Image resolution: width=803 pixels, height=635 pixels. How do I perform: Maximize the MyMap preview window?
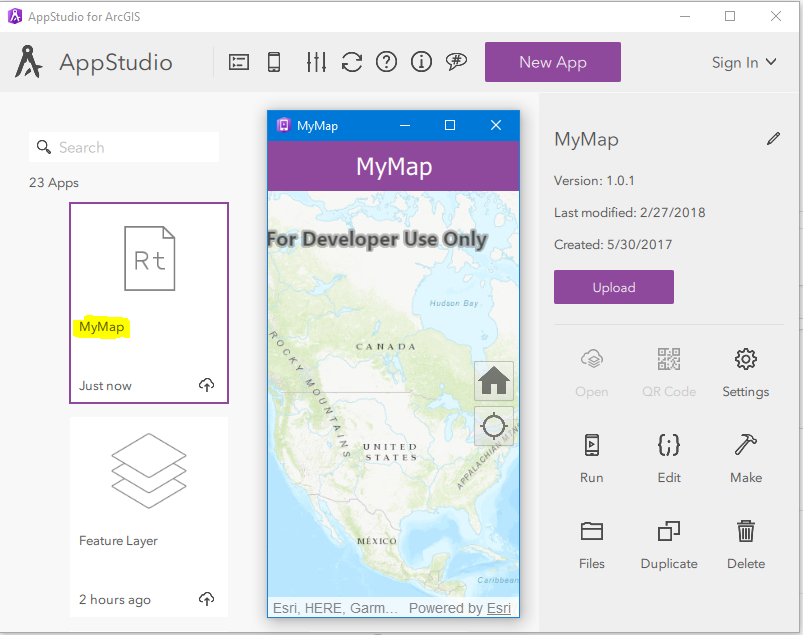(450, 125)
